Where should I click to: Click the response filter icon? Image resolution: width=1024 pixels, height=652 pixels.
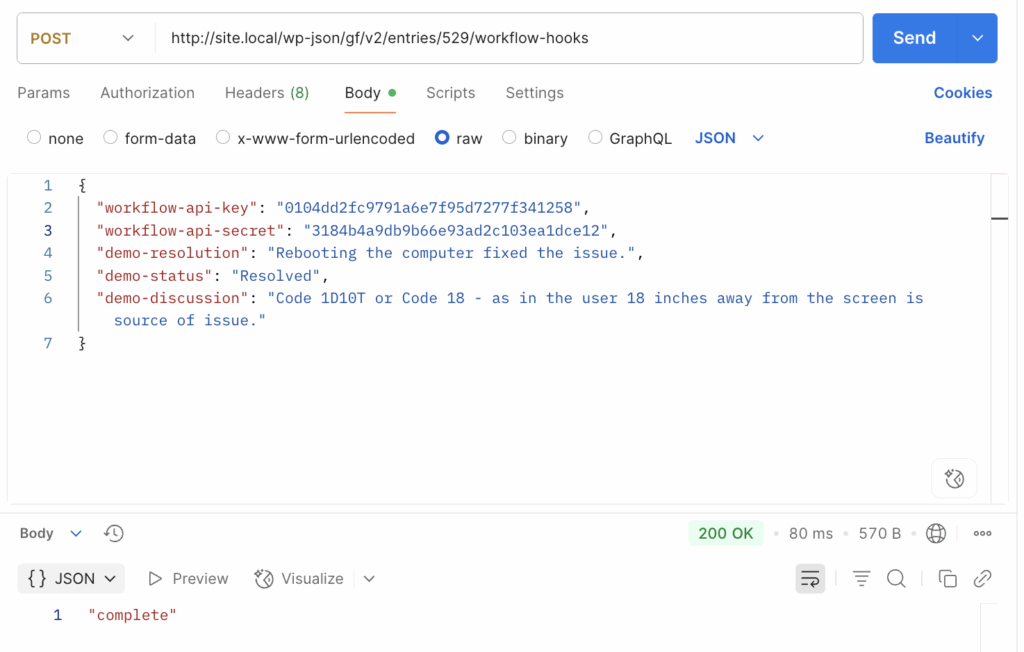click(860, 578)
